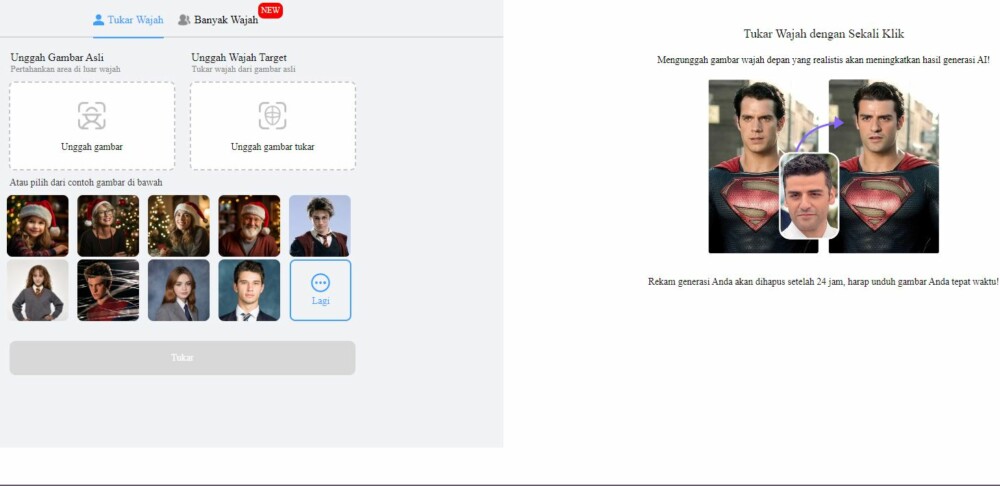Click the Unggah gambar tukar label text
The width and height of the screenshot is (1000, 486).
pyautogui.click(x=272, y=147)
